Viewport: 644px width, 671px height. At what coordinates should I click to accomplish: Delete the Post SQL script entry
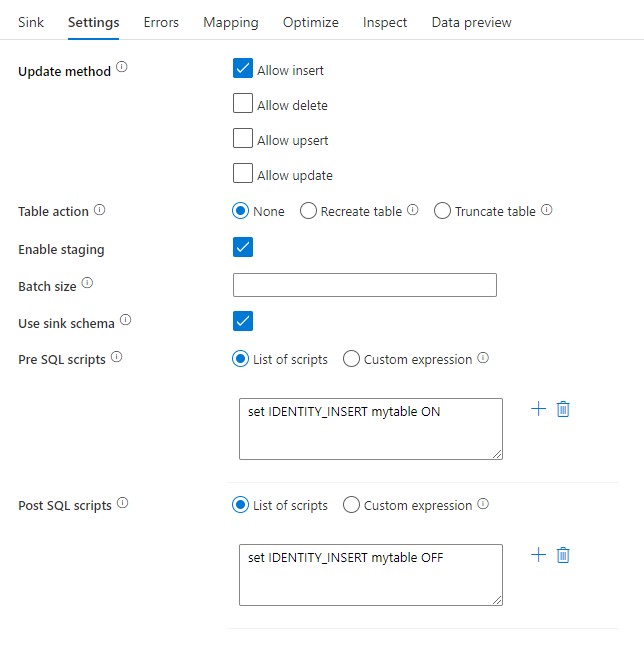point(563,555)
